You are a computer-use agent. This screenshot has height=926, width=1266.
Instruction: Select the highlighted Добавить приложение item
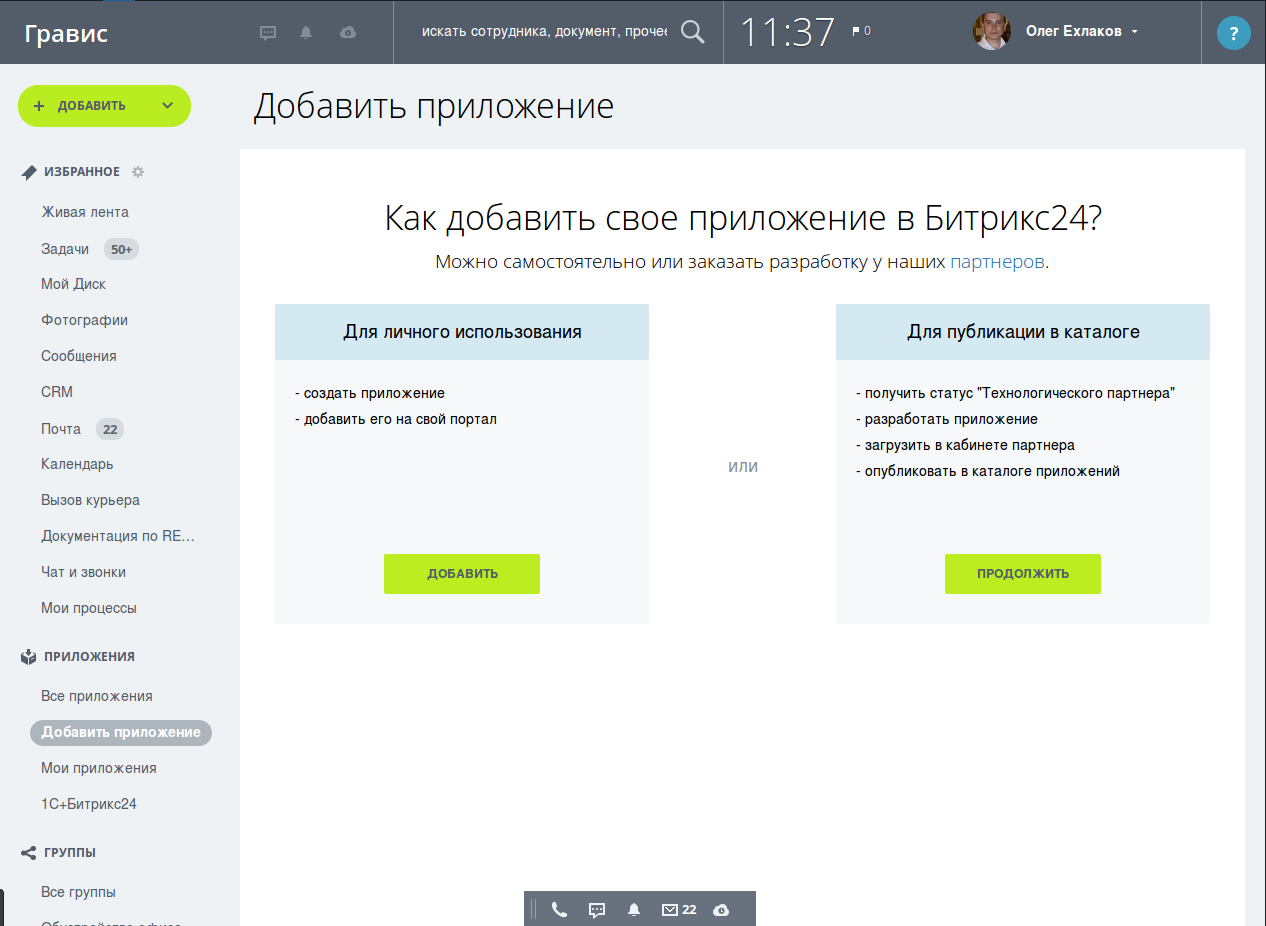pyautogui.click(x=121, y=732)
